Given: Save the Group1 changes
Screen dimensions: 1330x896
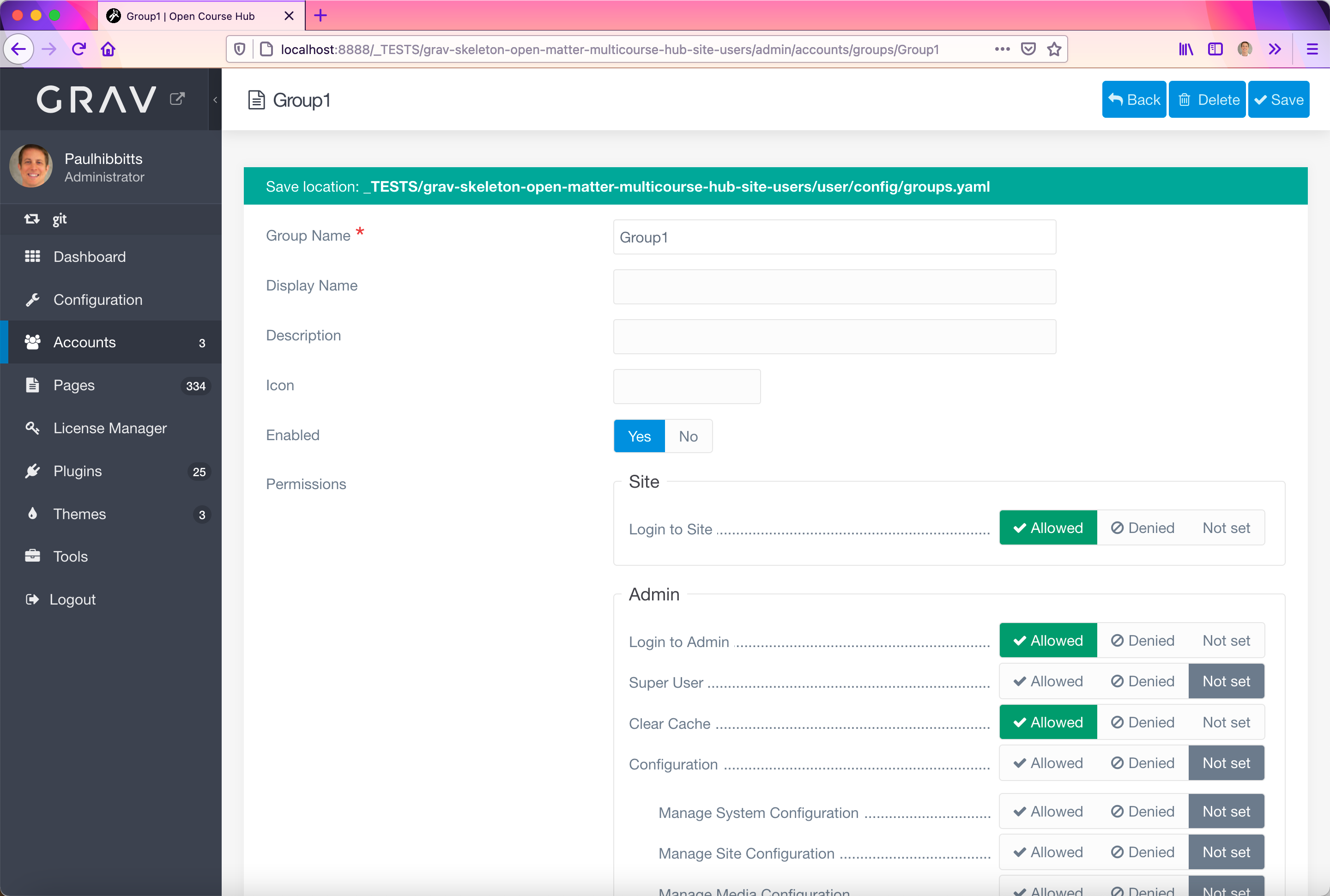Looking at the screenshot, I should (1279, 99).
